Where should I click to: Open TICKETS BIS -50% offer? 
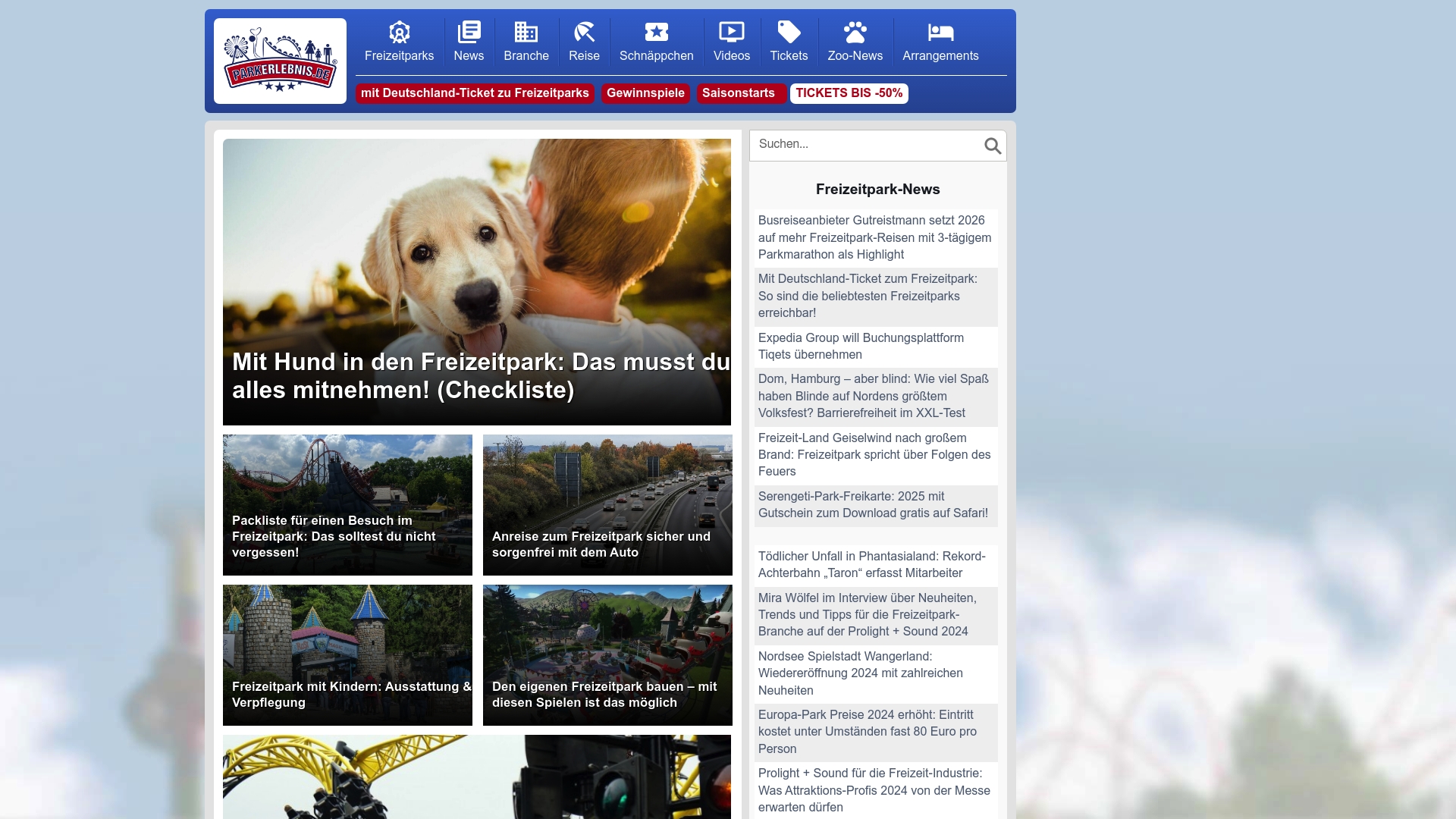(x=849, y=93)
